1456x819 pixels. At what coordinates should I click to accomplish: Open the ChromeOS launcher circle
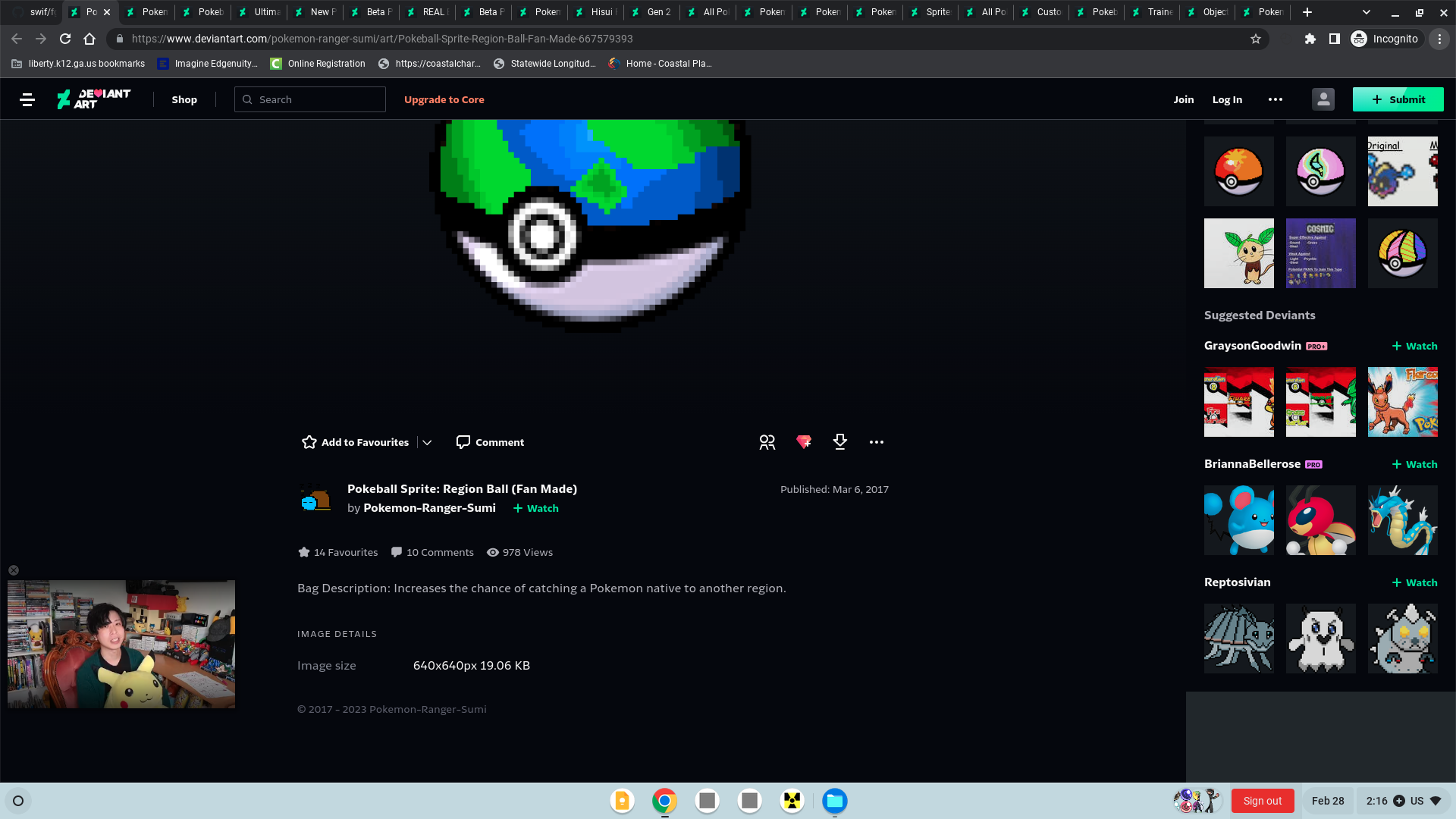tap(18, 801)
